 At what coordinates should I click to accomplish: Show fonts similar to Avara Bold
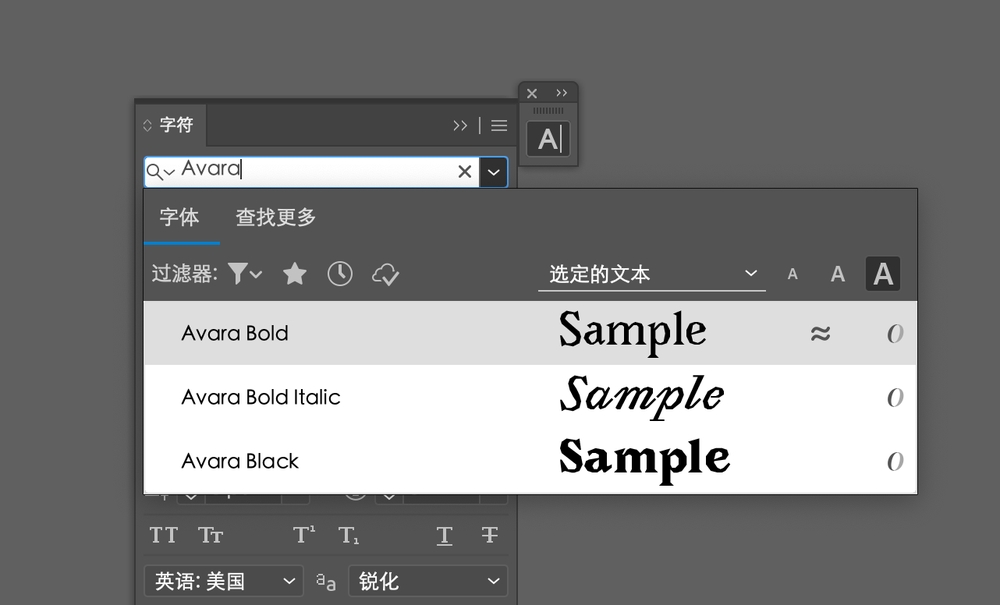(x=820, y=333)
